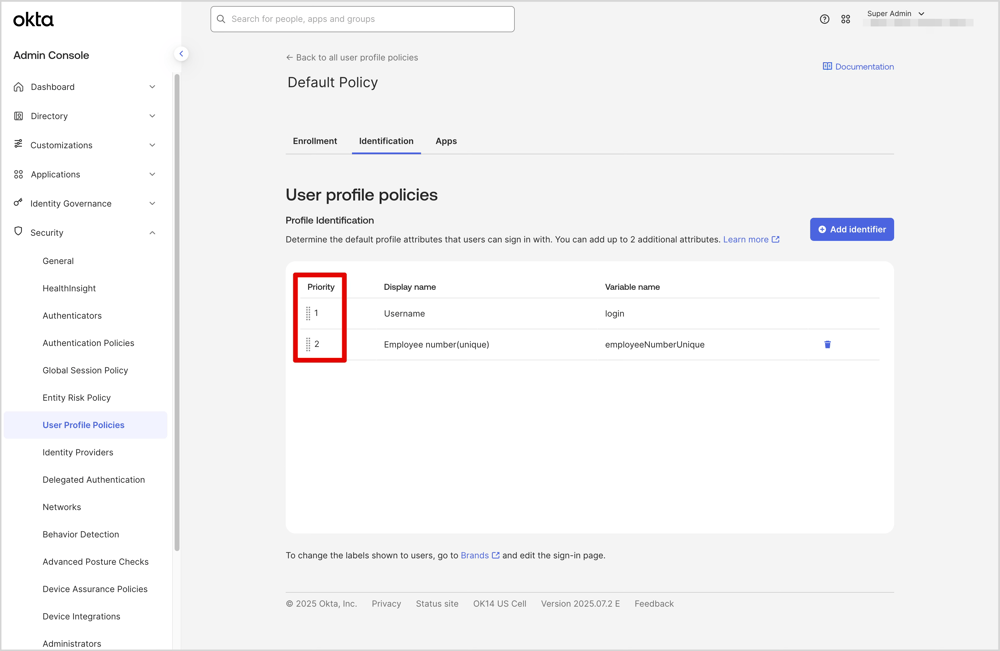Go to Networks page

tap(62, 508)
